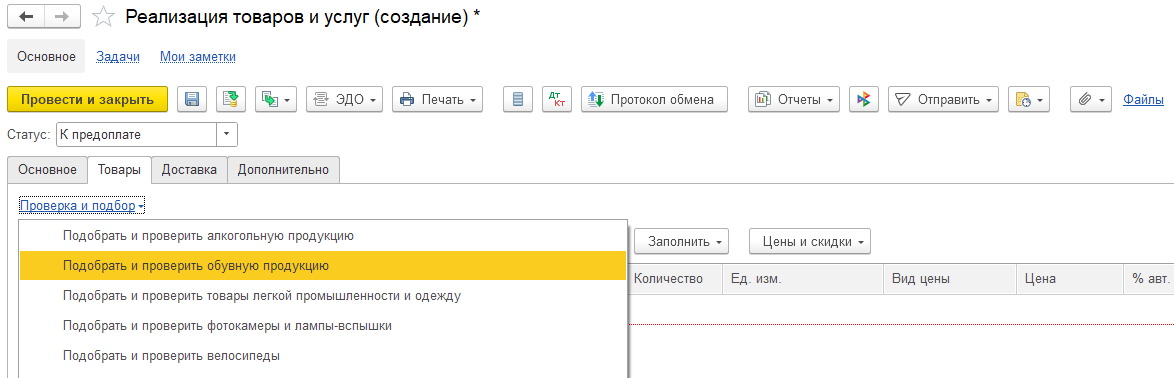Image resolution: width=1174 pixels, height=378 pixels.
Task: Open the Печать dropdown menu
Action: click(437, 99)
